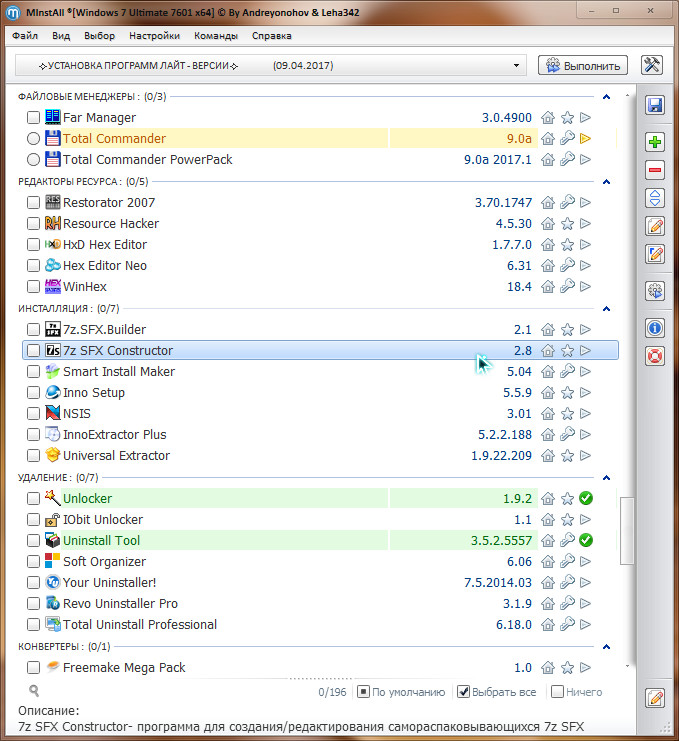The height and width of the screenshot is (741, 679).
Task: Click the red lifebuoy help icon
Action: point(655,356)
